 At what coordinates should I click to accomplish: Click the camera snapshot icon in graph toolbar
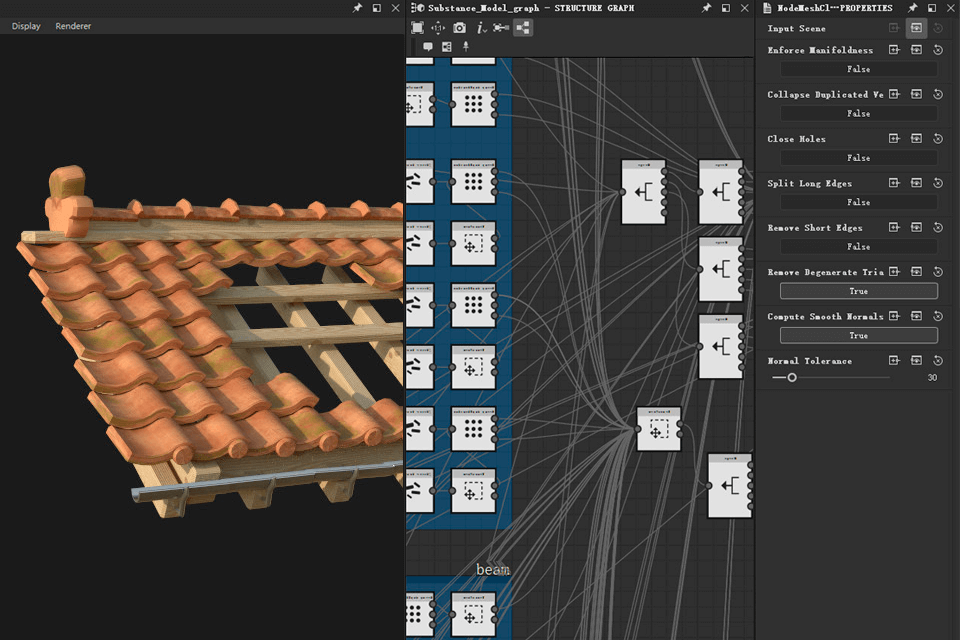pyautogui.click(x=459, y=28)
